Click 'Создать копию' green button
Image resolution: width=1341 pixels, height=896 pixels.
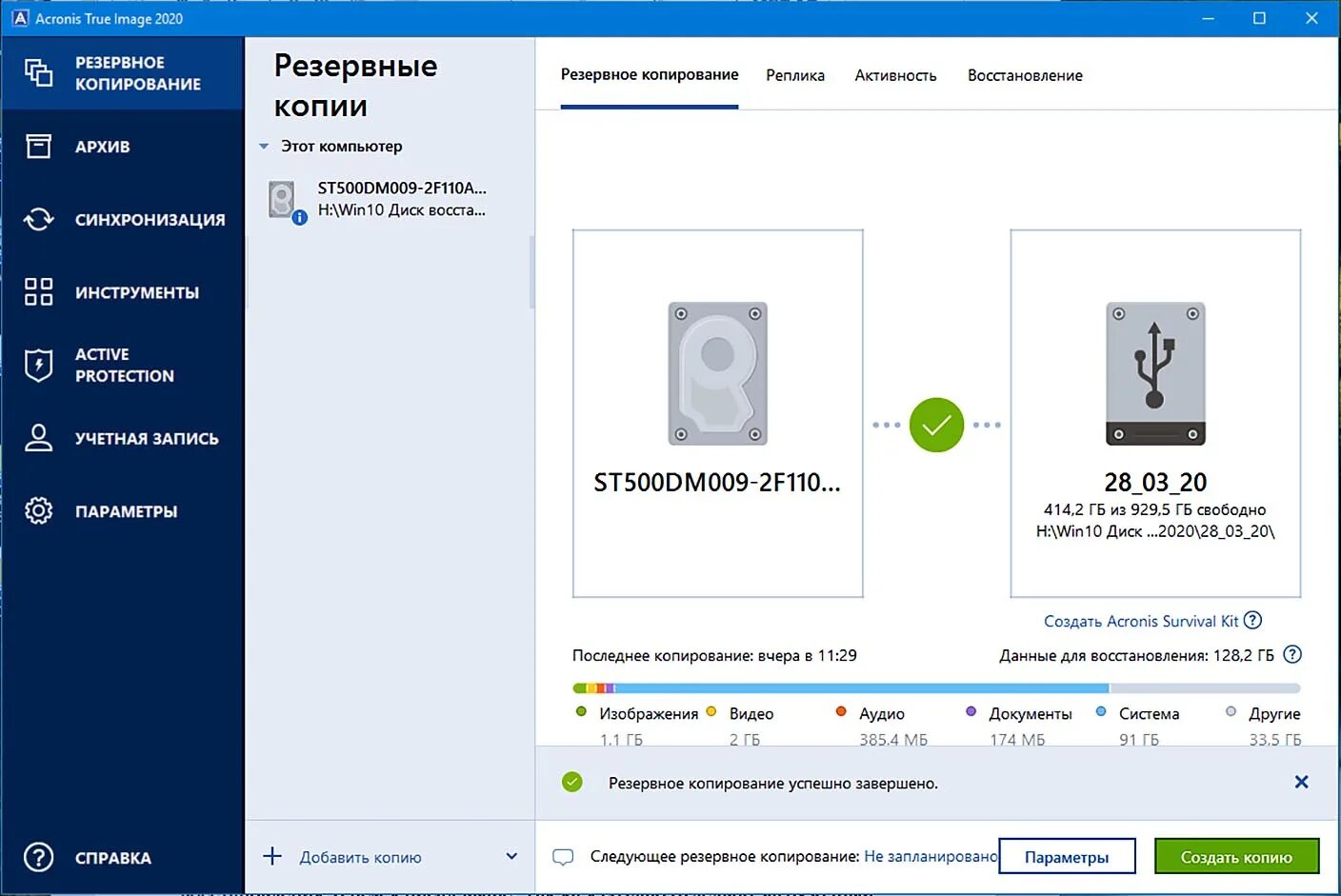pos(1236,856)
